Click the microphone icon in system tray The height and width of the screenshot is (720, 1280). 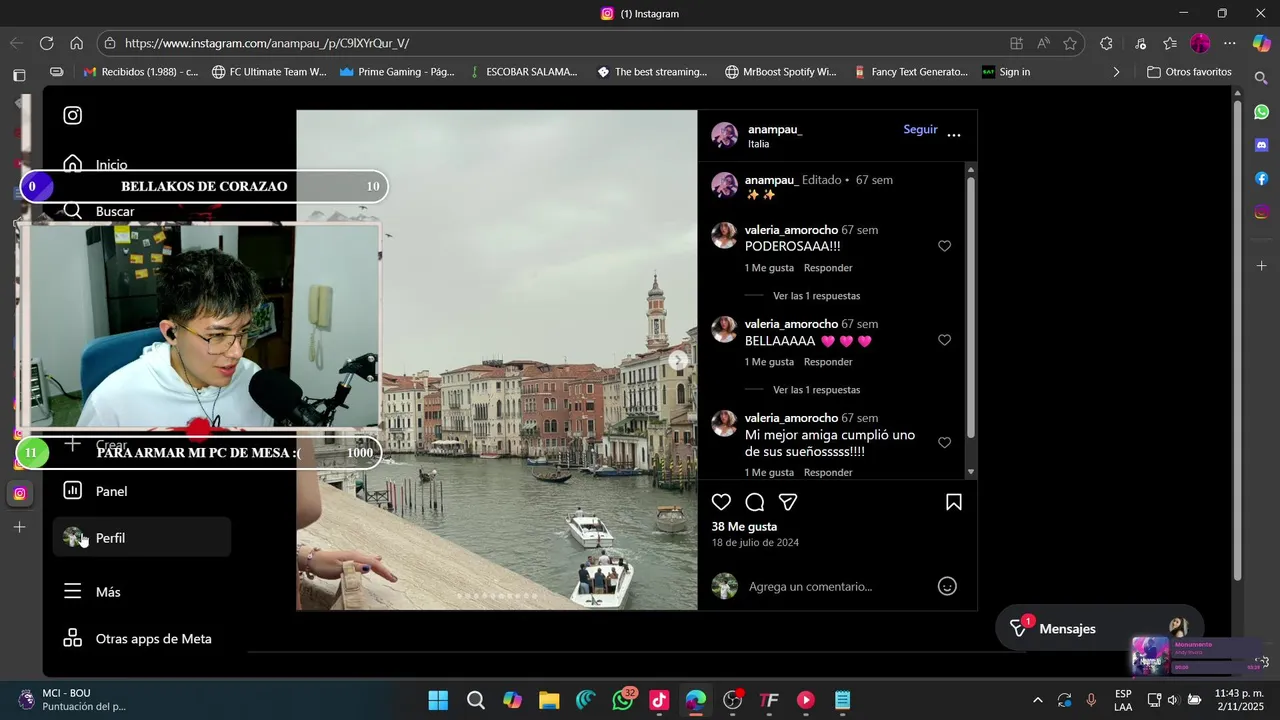pos(1091,700)
